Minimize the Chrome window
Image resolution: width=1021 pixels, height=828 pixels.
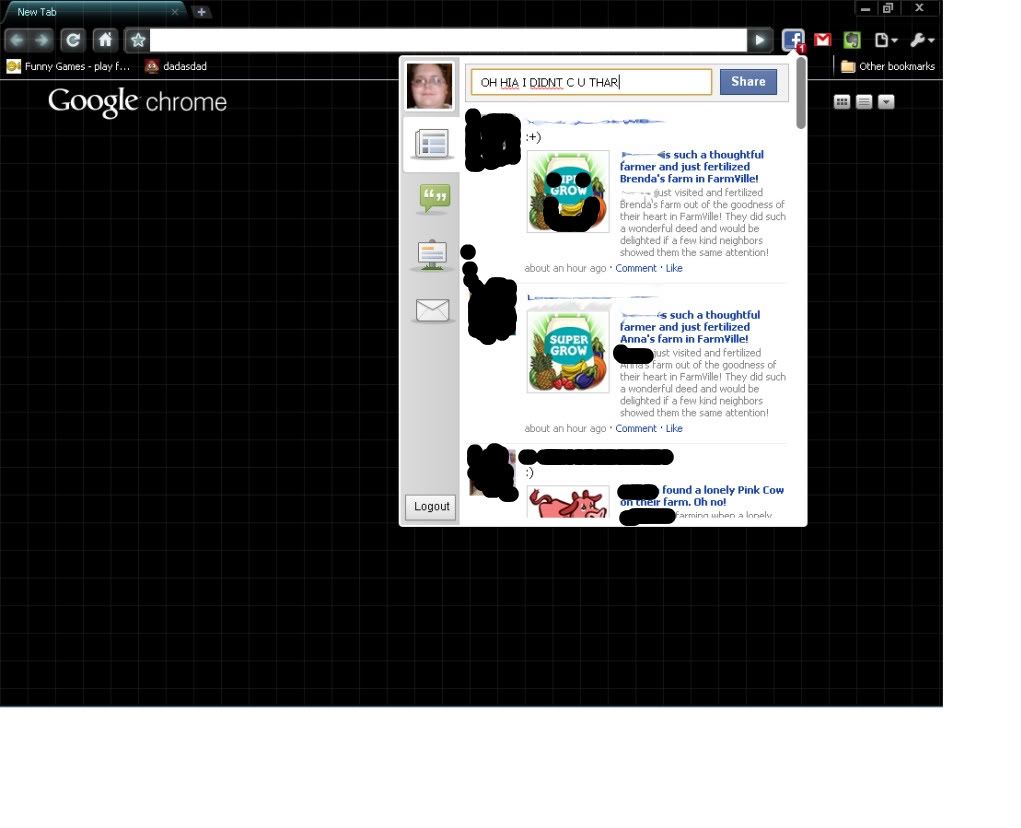pos(865,8)
